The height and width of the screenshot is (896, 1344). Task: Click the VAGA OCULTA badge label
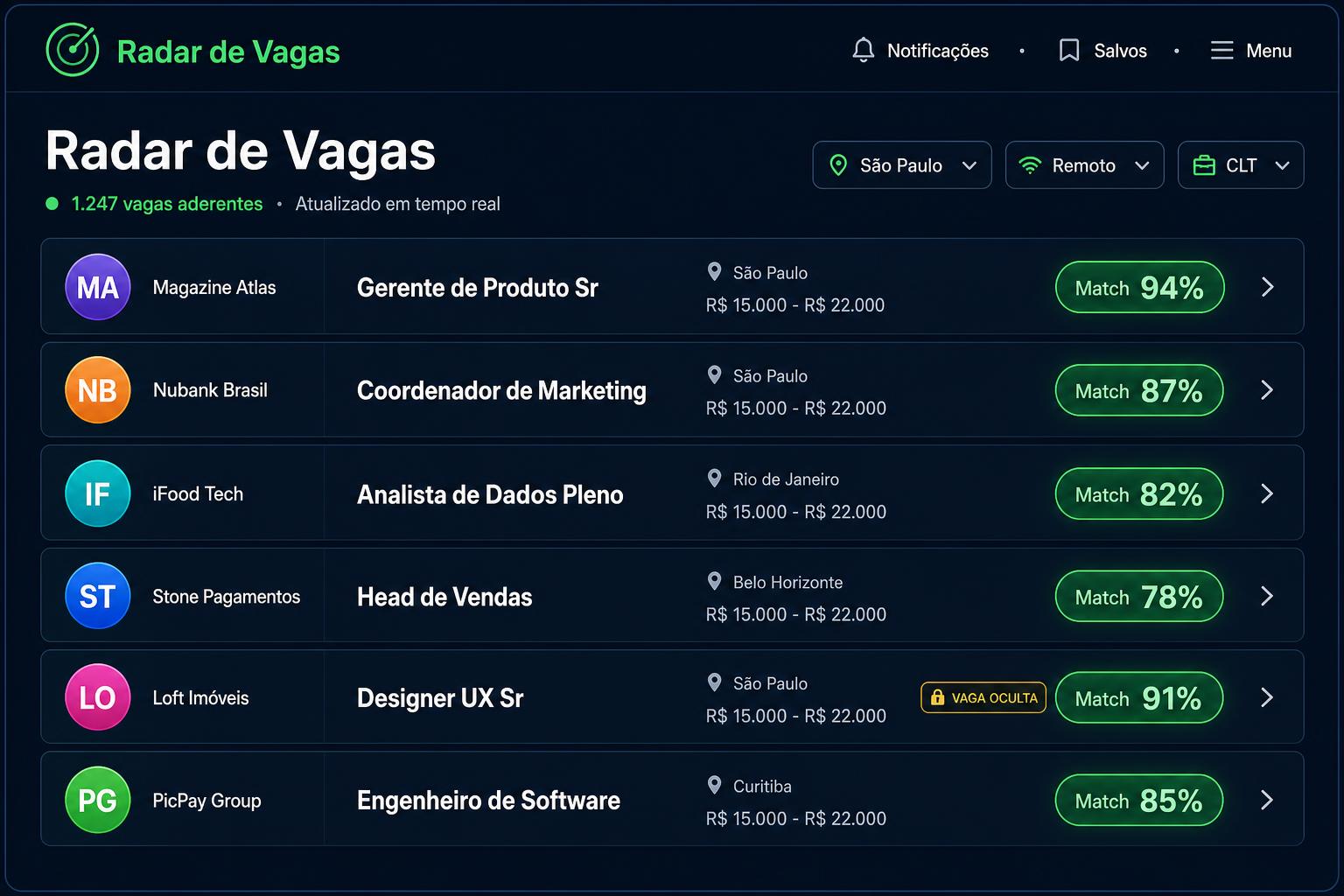pos(995,698)
